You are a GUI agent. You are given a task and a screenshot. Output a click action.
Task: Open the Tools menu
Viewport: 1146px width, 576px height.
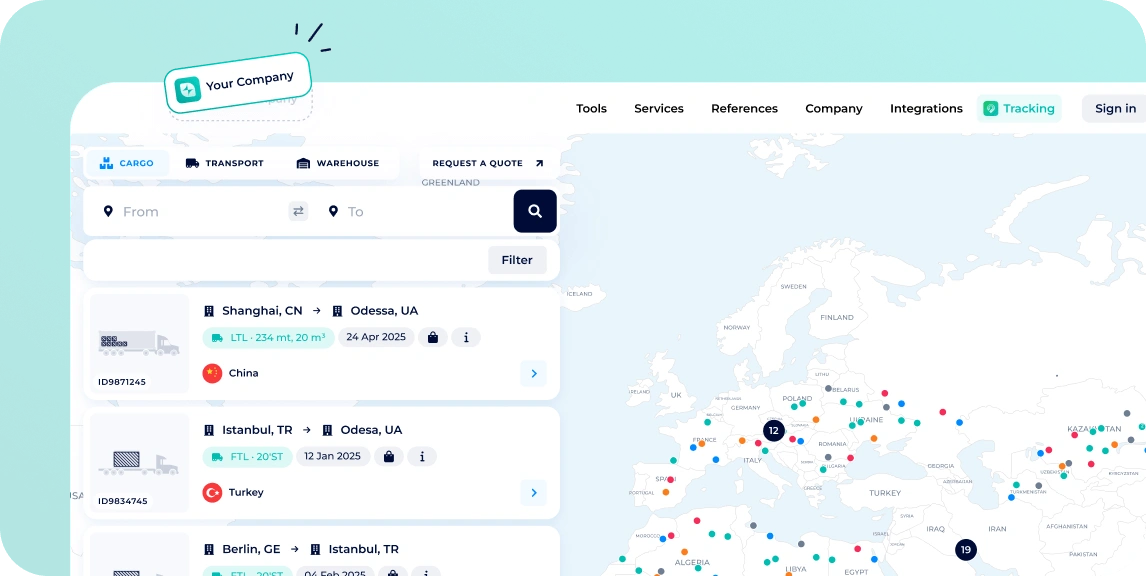[x=591, y=108]
